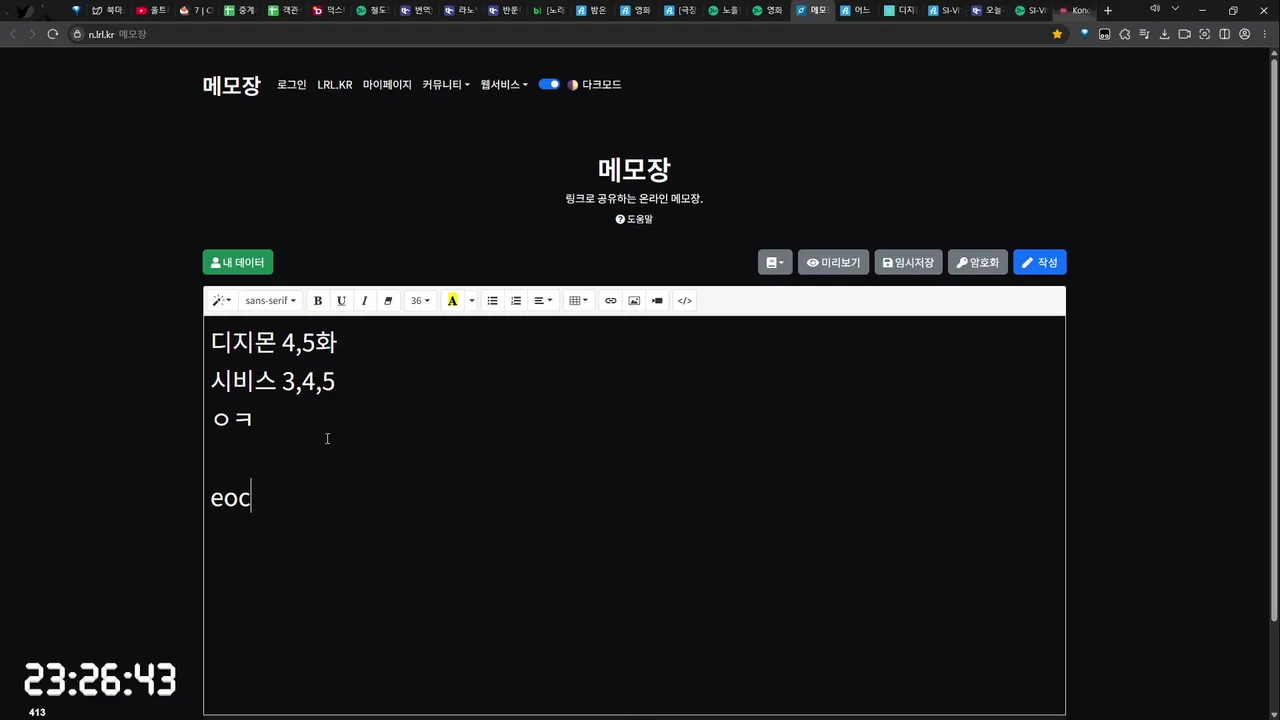Click the 메모장 site logo in navbar
The height and width of the screenshot is (720, 1280).
(x=231, y=85)
